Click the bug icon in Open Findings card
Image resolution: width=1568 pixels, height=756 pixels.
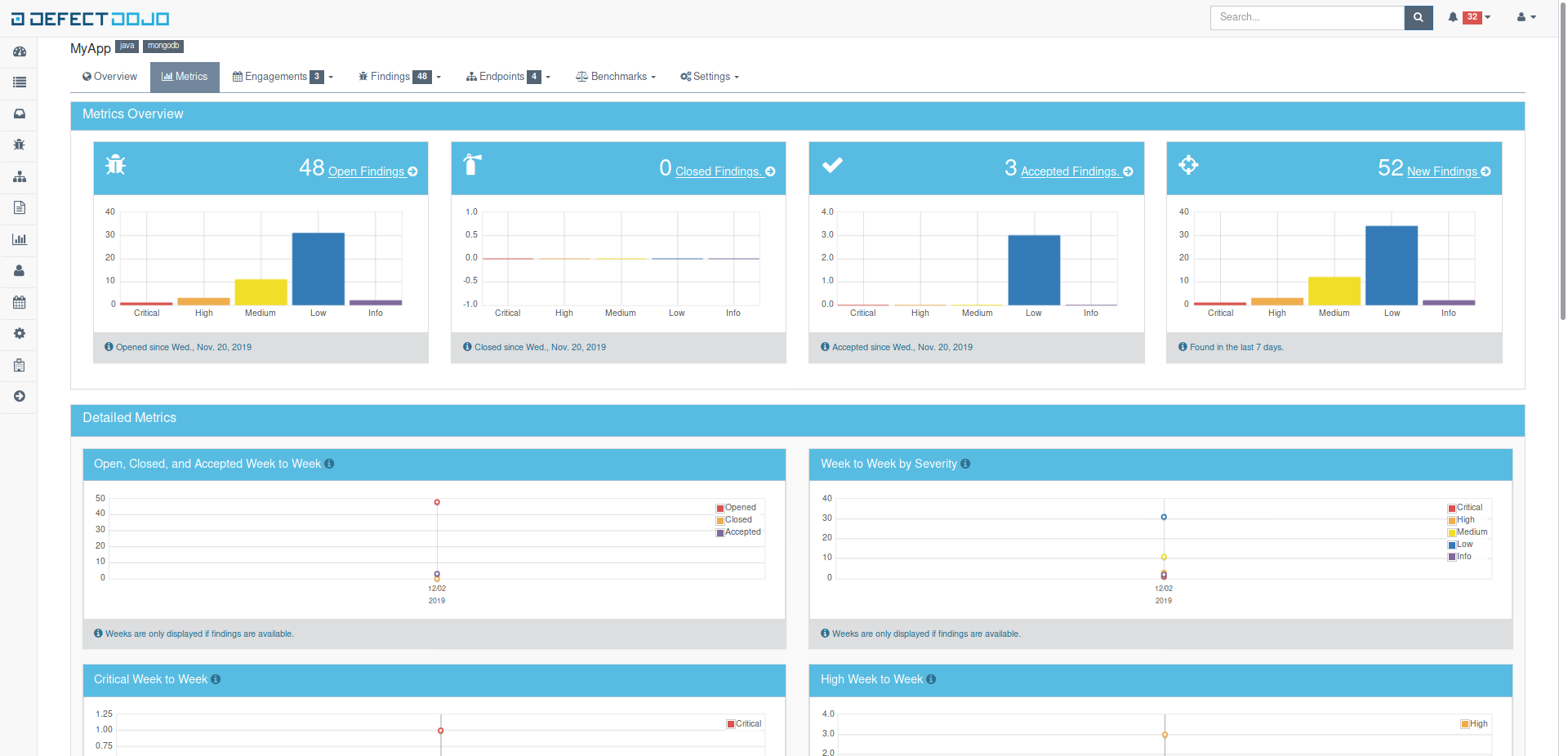tap(116, 165)
